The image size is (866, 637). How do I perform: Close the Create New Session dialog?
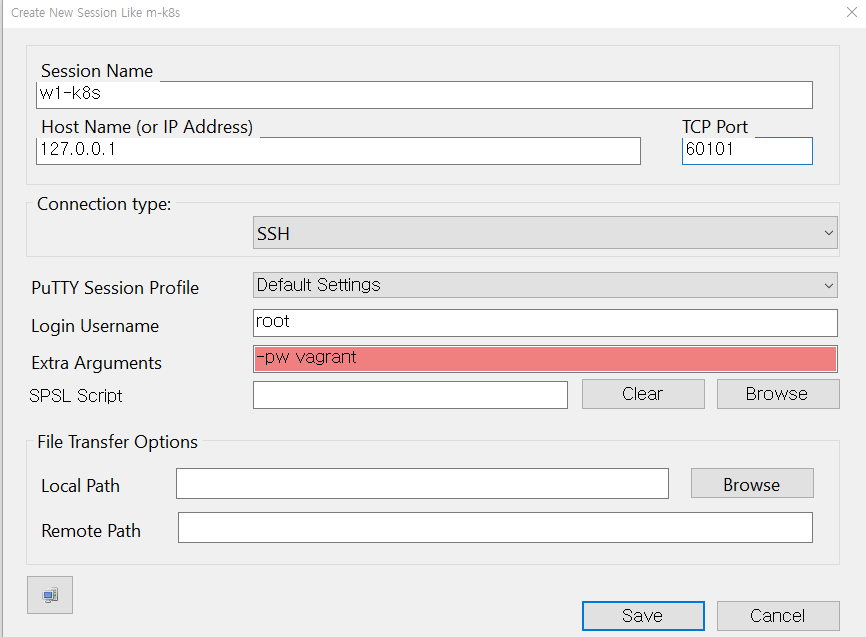852,12
